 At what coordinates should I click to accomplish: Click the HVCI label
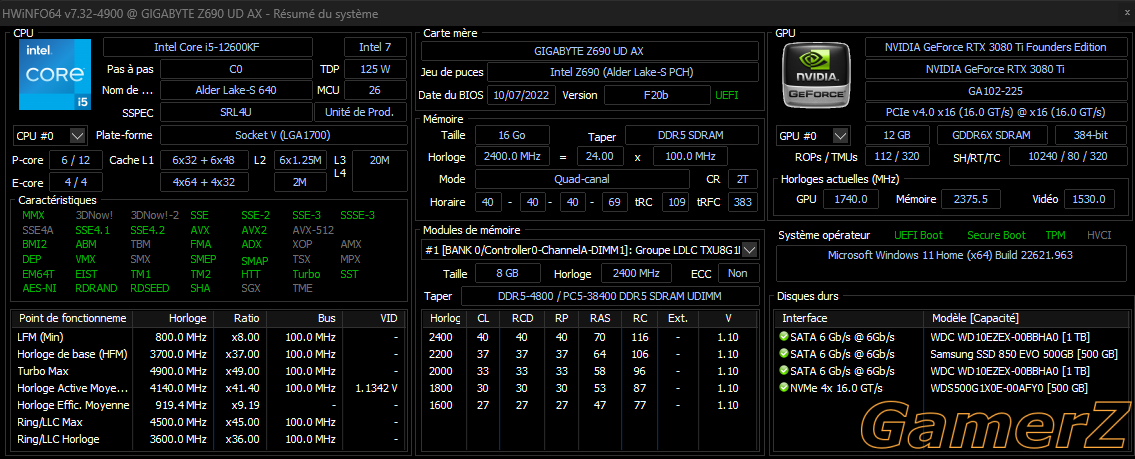1099,235
